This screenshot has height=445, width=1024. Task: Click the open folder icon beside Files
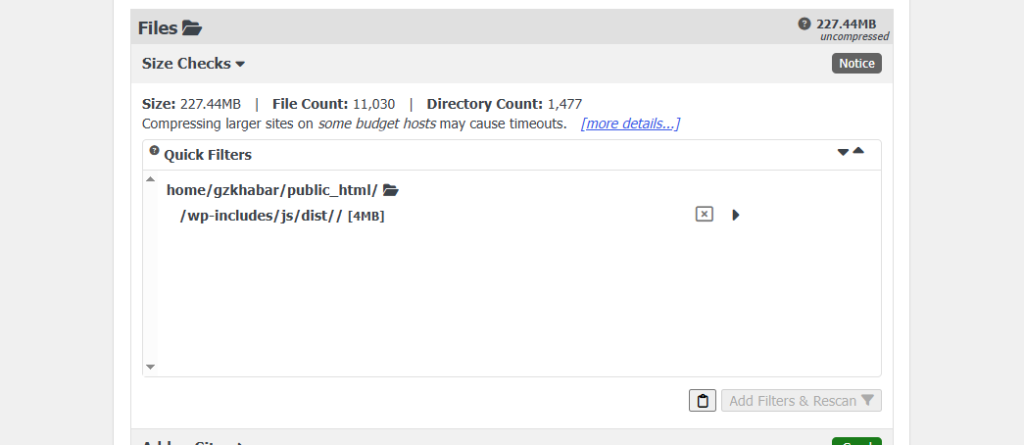[x=192, y=28]
